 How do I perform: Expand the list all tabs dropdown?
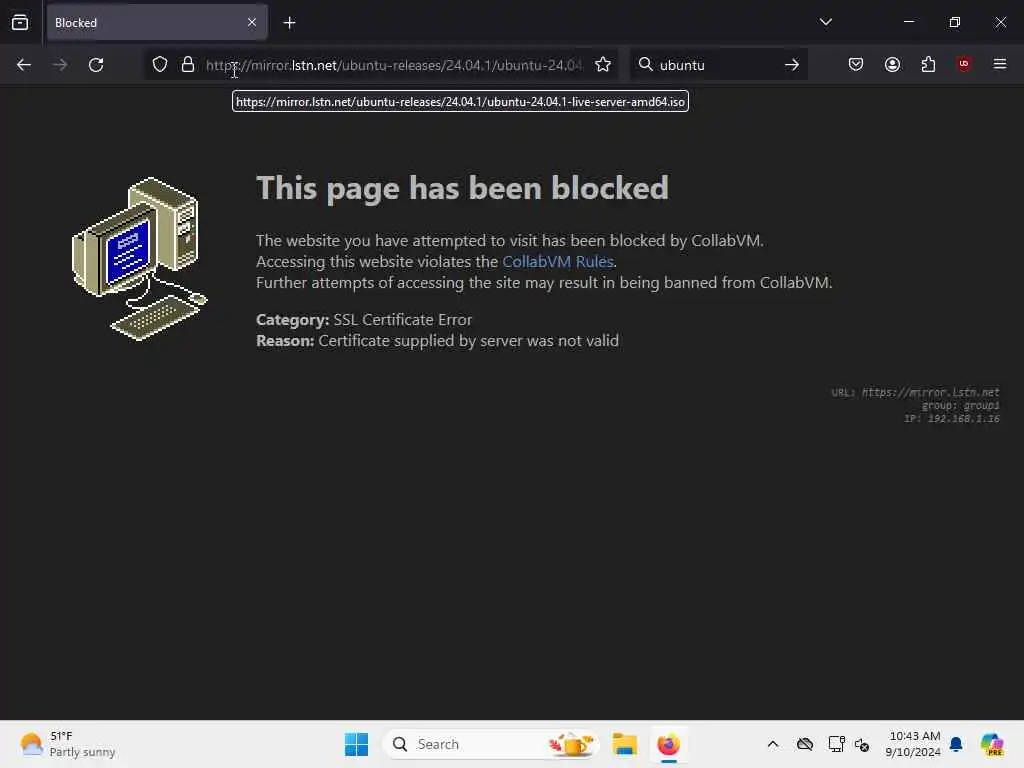coord(825,22)
